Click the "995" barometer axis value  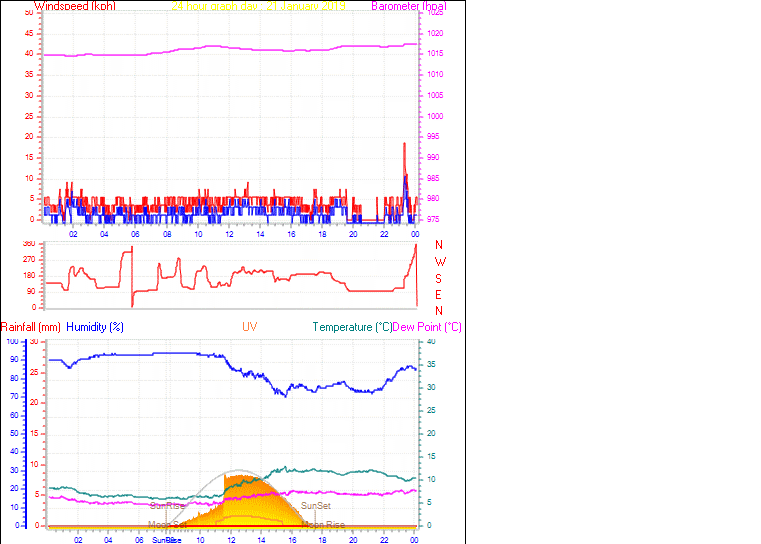(433, 137)
